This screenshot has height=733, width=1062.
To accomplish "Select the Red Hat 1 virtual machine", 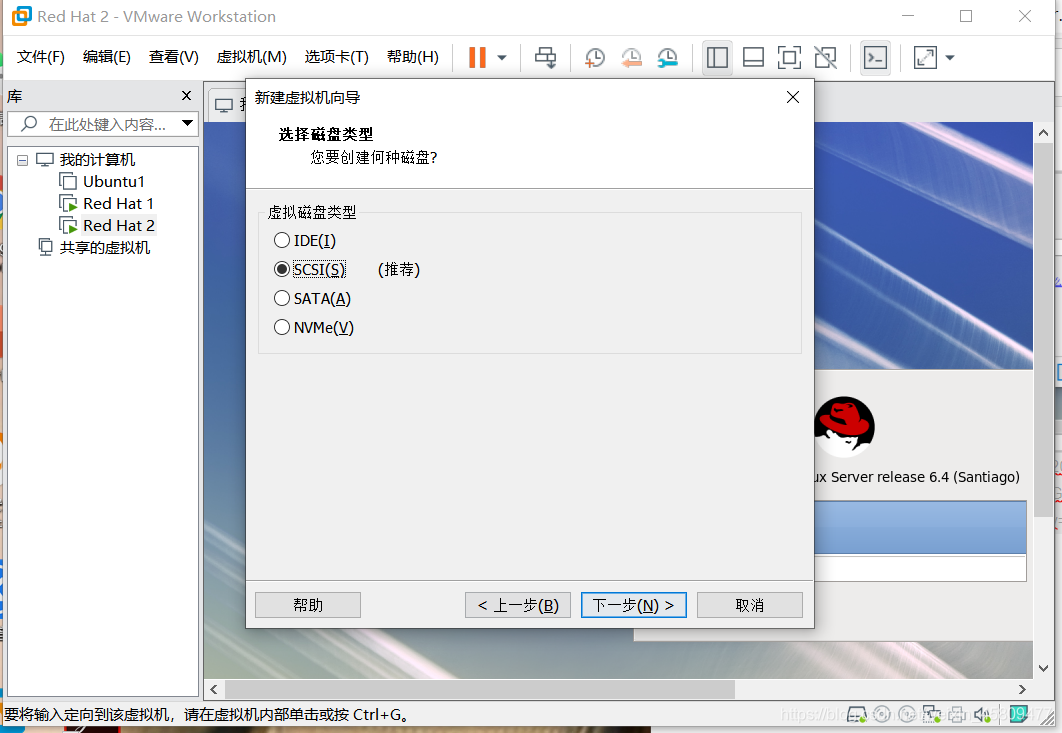I will pos(119,203).
